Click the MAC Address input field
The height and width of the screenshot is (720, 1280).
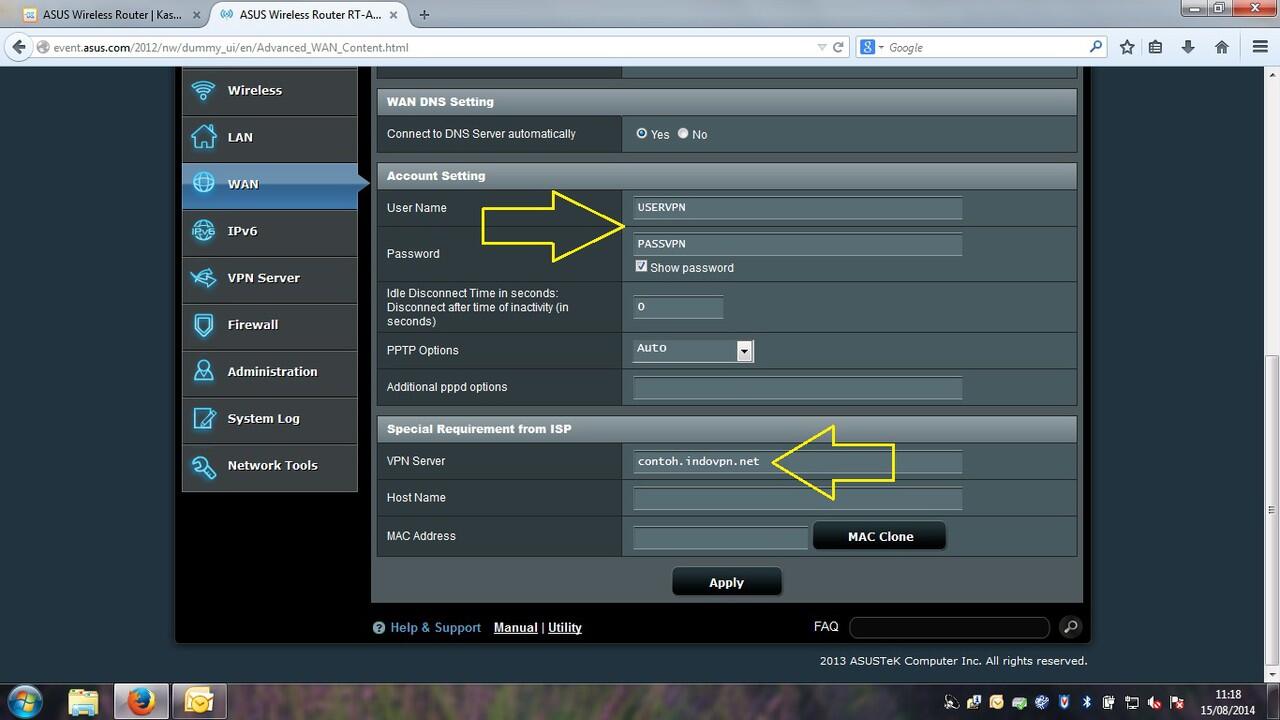(720, 537)
